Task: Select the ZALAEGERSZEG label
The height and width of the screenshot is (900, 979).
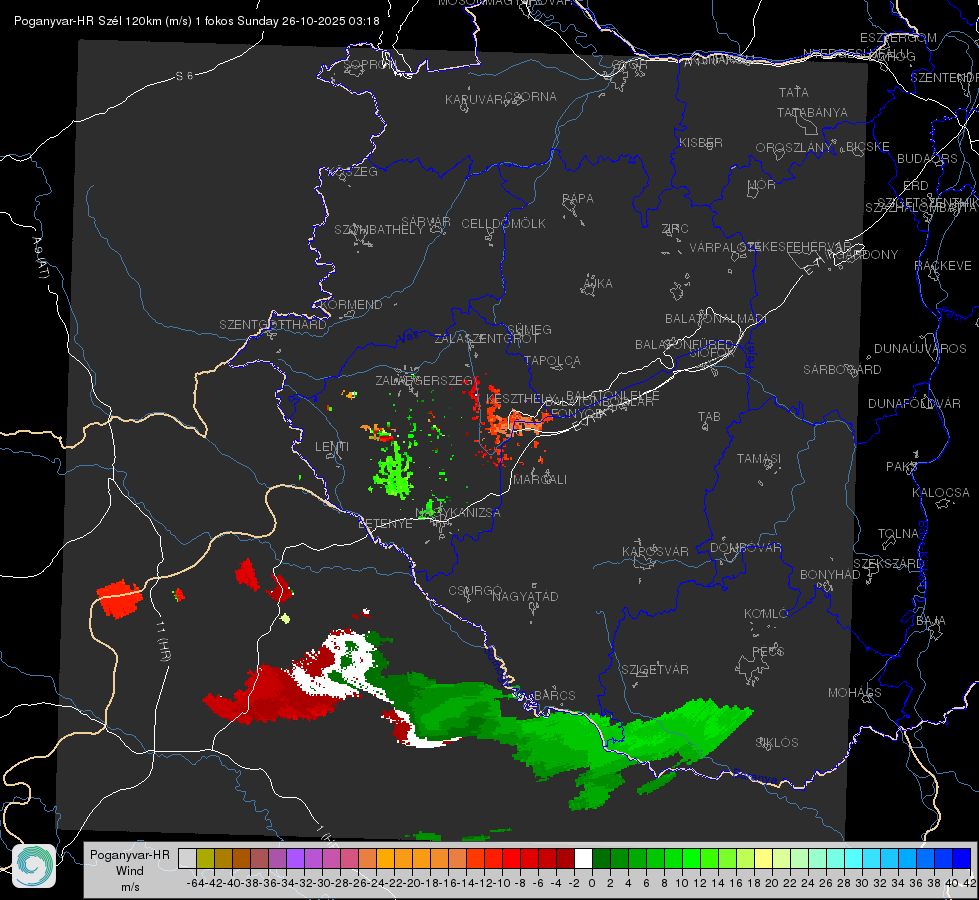Action: click(424, 380)
